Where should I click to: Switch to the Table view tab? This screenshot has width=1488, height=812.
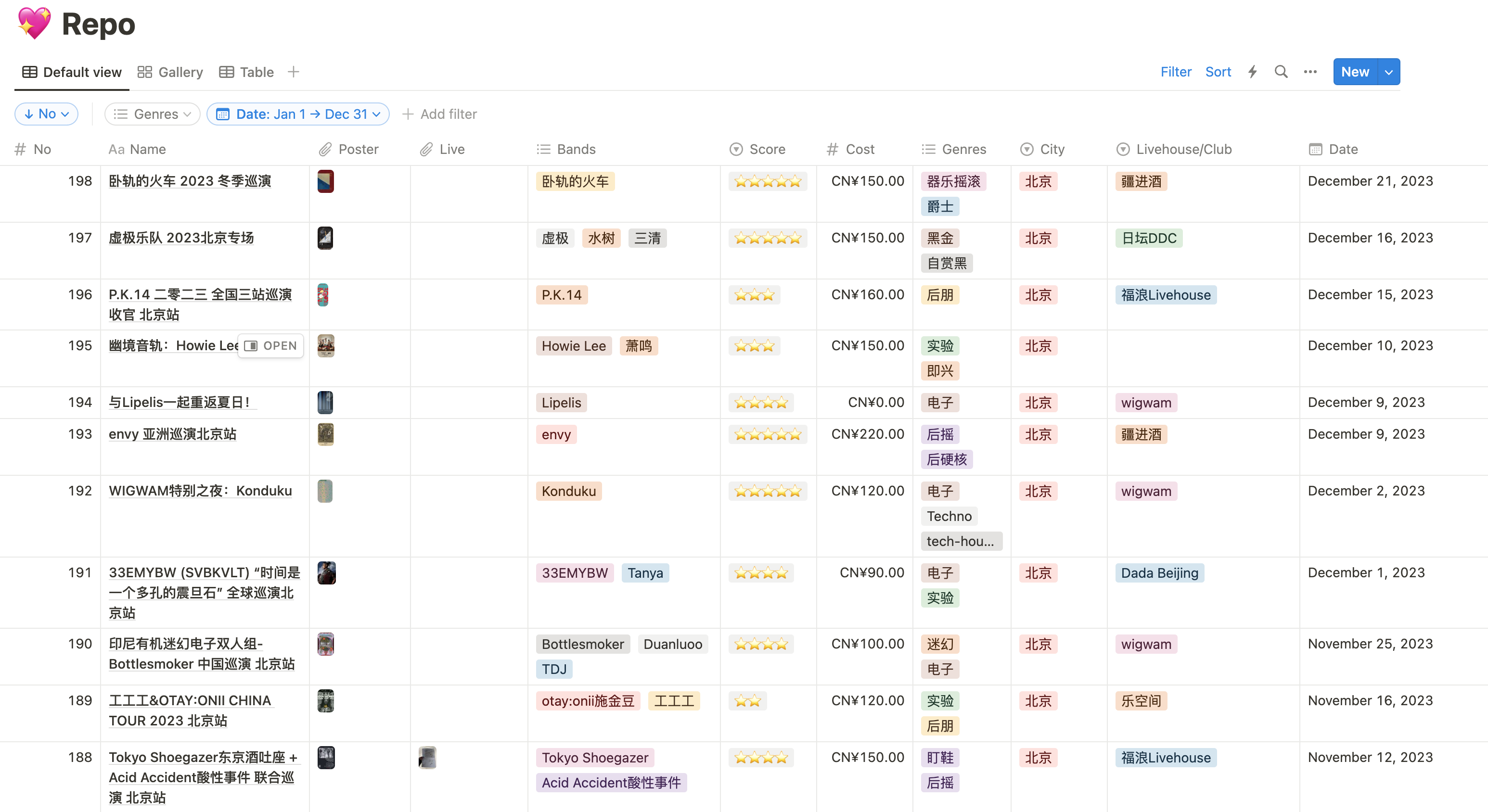pyautogui.click(x=247, y=72)
